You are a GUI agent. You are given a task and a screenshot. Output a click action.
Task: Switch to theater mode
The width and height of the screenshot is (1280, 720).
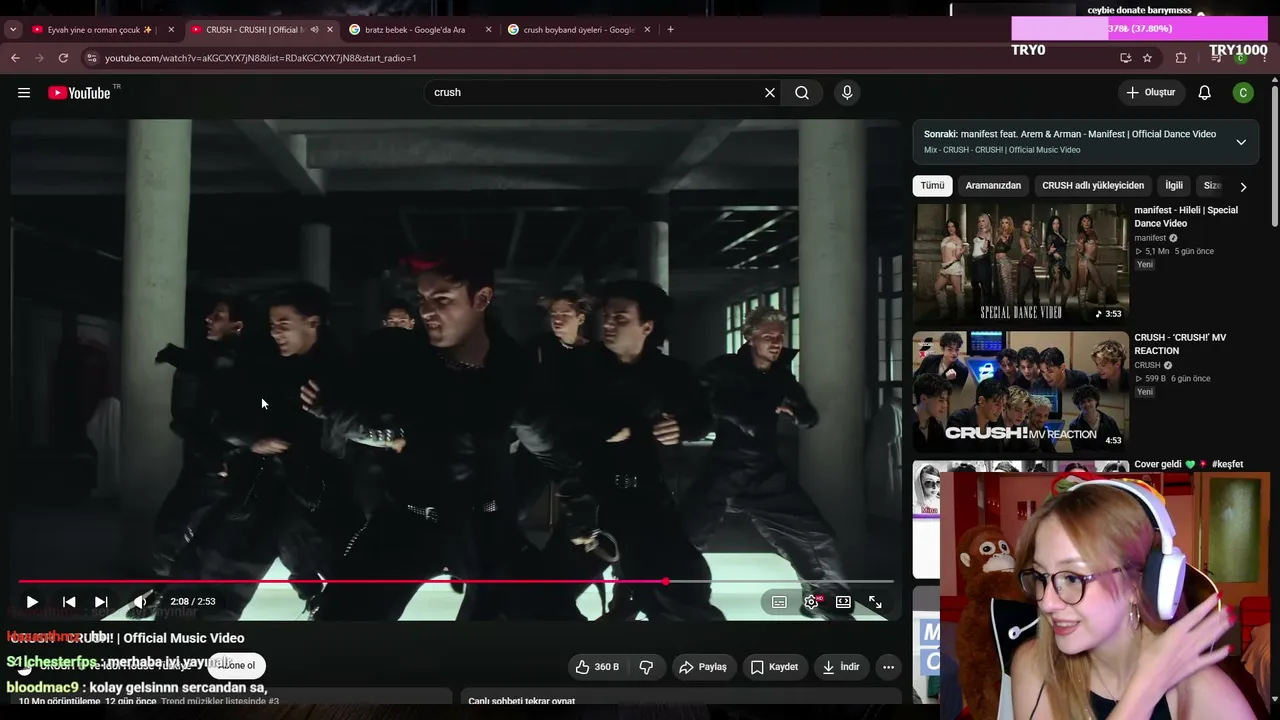[x=843, y=602]
